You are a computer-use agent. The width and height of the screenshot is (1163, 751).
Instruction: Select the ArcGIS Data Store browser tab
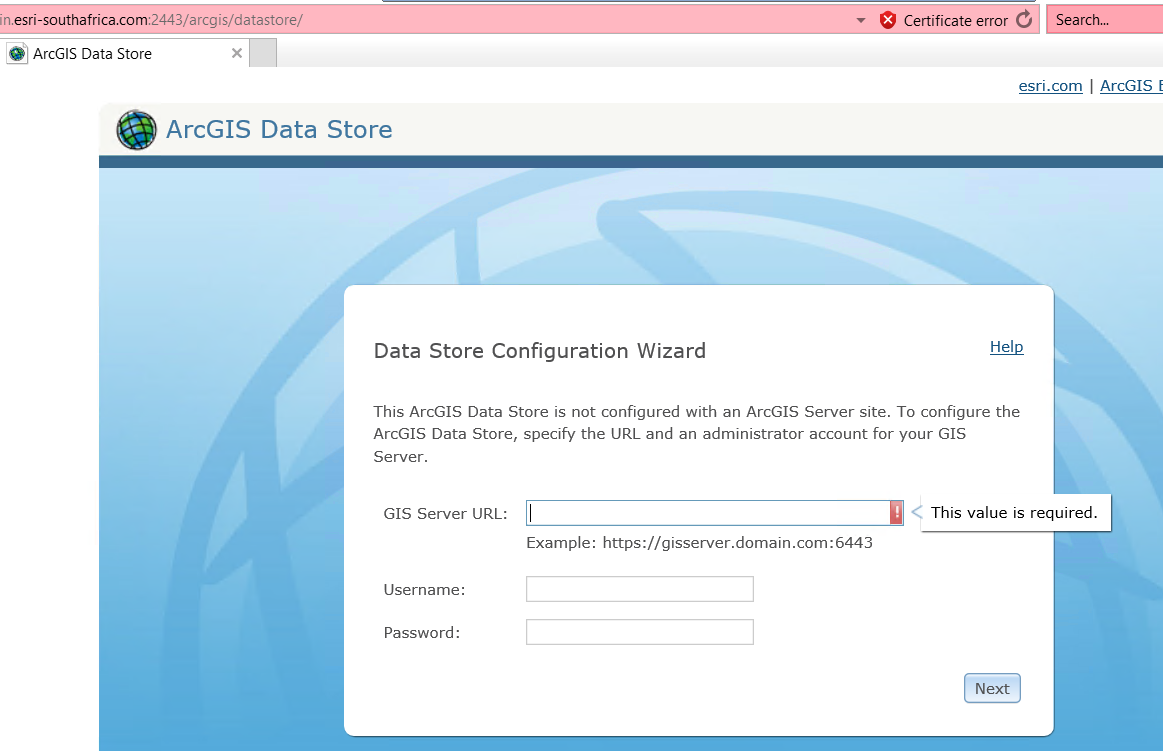tap(125, 53)
